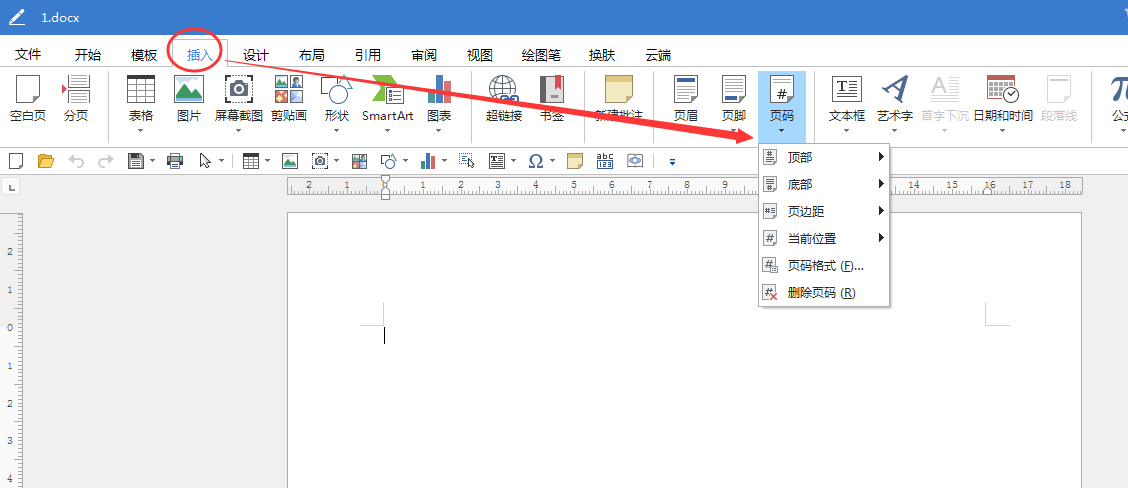The image size is (1128, 488).
Task: Open the 文件 menu tab
Action: 28,55
